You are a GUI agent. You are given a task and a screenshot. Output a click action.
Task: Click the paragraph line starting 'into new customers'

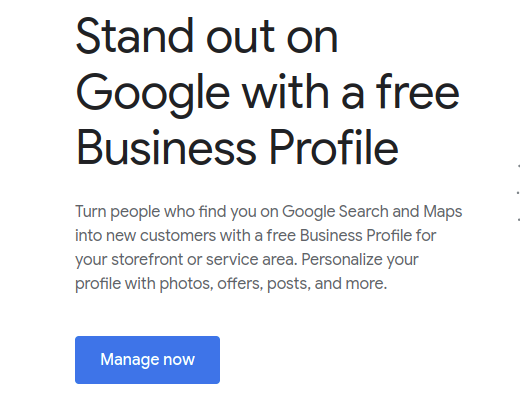(256, 235)
